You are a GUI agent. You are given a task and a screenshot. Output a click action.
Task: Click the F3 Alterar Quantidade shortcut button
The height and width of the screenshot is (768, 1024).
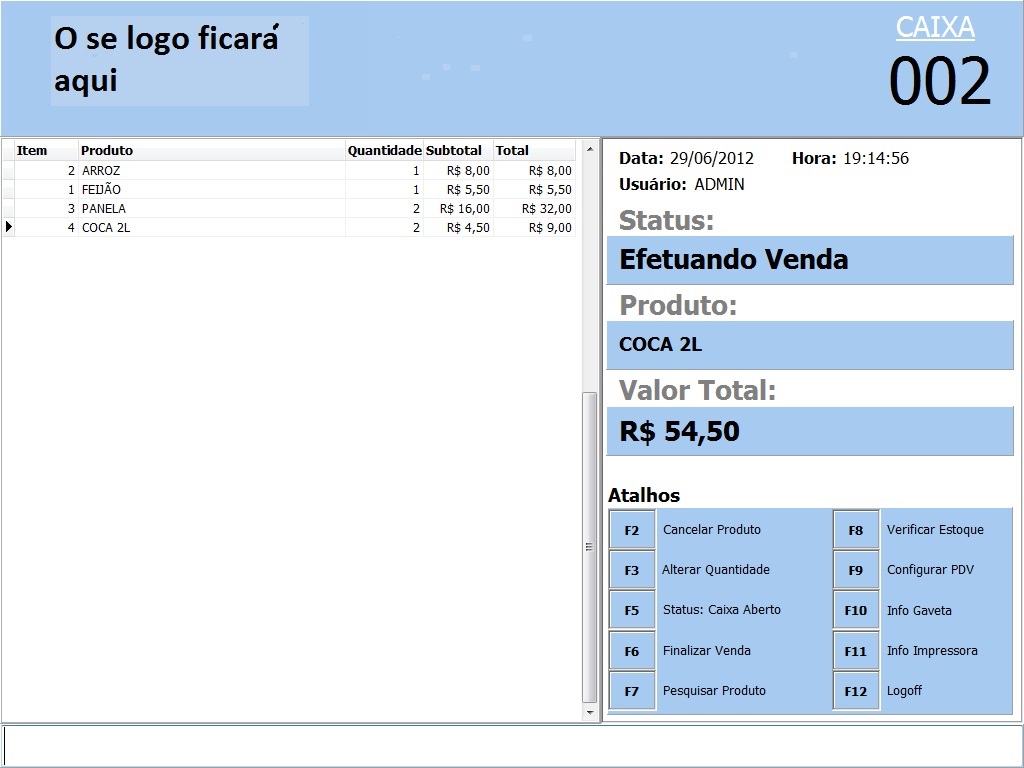pos(632,570)
